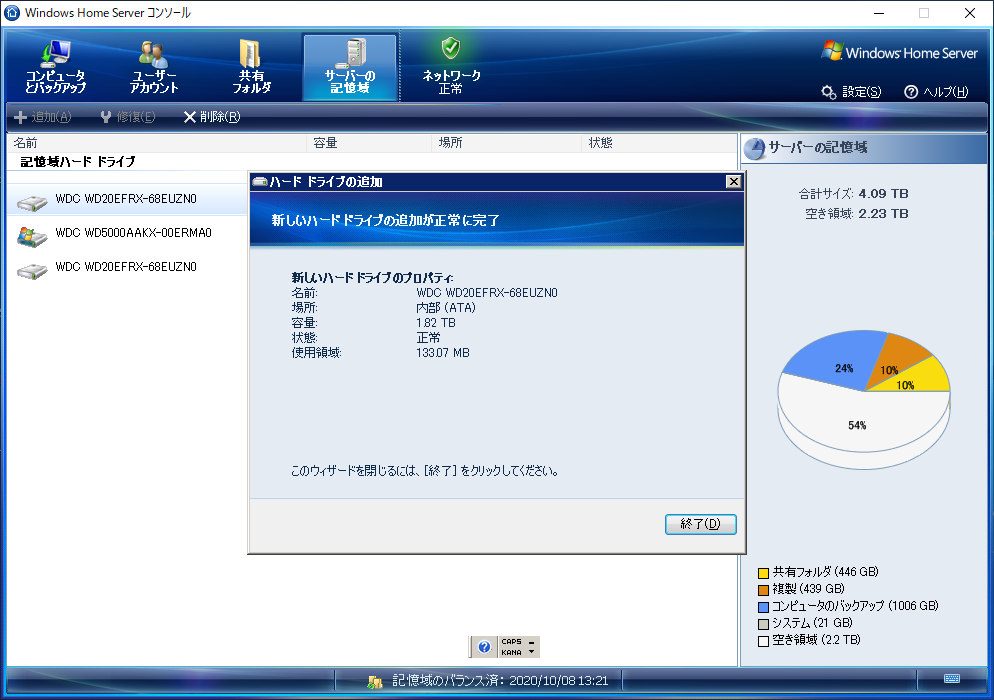Click the Add (追加) toolbar button
Viewport: 994px width, 700px height.
(x=42, y=117)
